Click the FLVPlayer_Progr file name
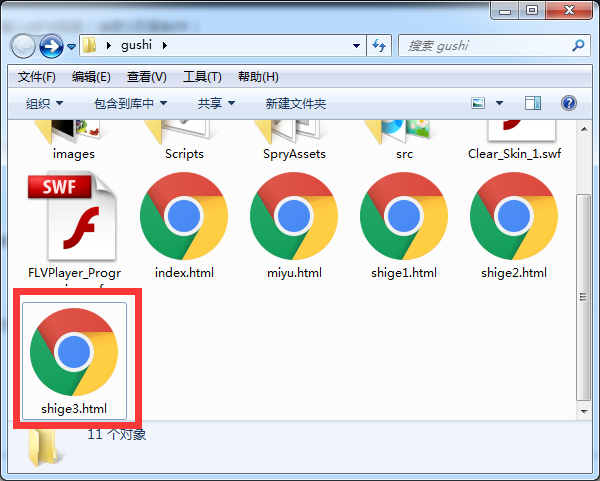Image resolution: width=600 pixels, height=481 pixels. (x=74, y=273)
